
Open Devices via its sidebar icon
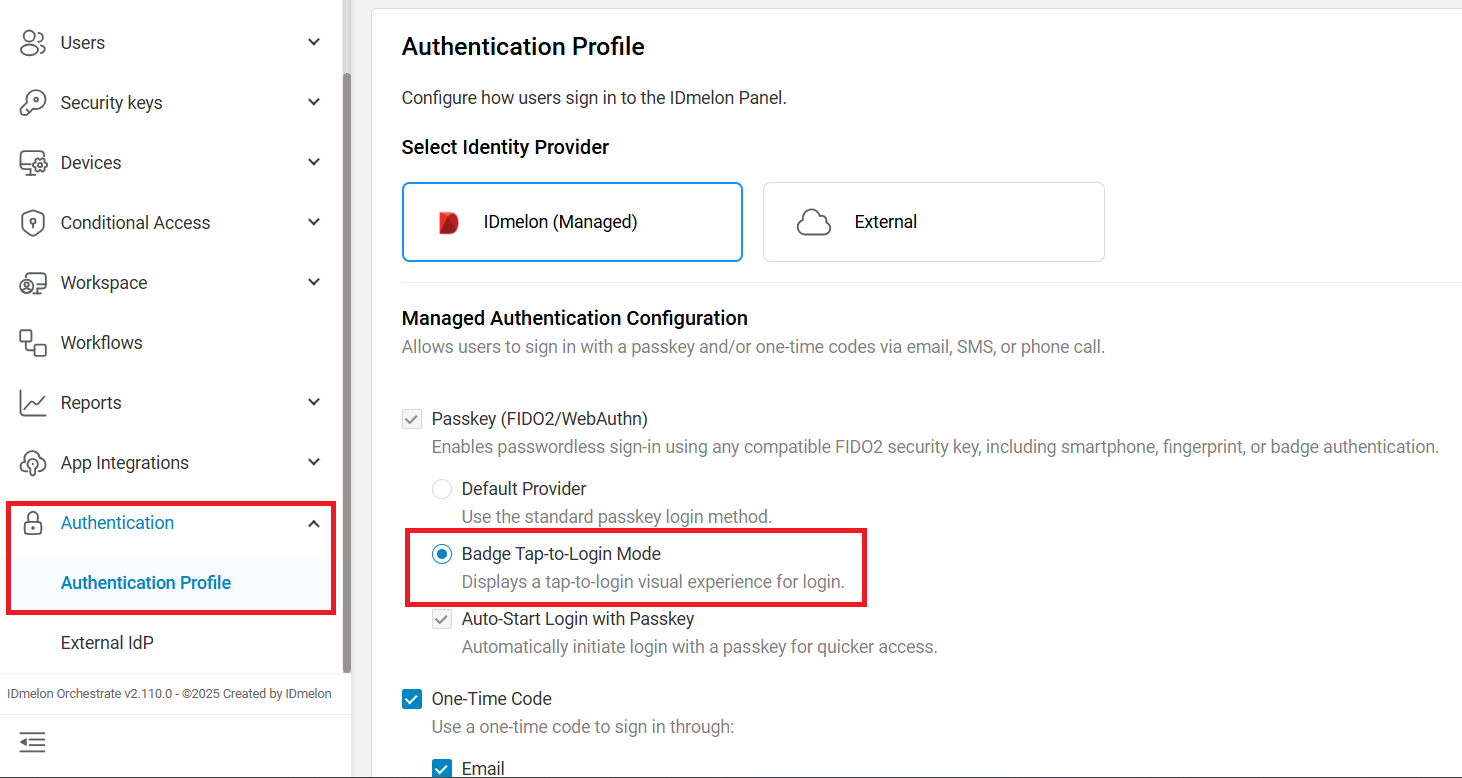click(x=30, y=162)
